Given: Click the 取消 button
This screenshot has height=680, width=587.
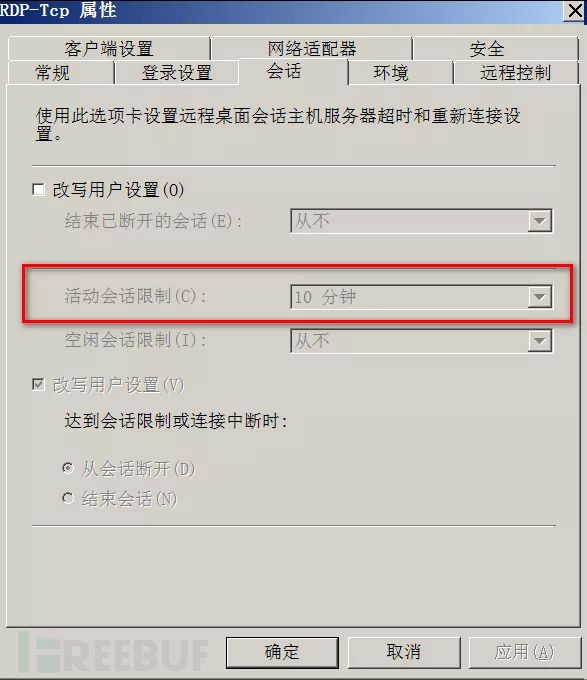Looking at the screenshot, I should point(404,652).
